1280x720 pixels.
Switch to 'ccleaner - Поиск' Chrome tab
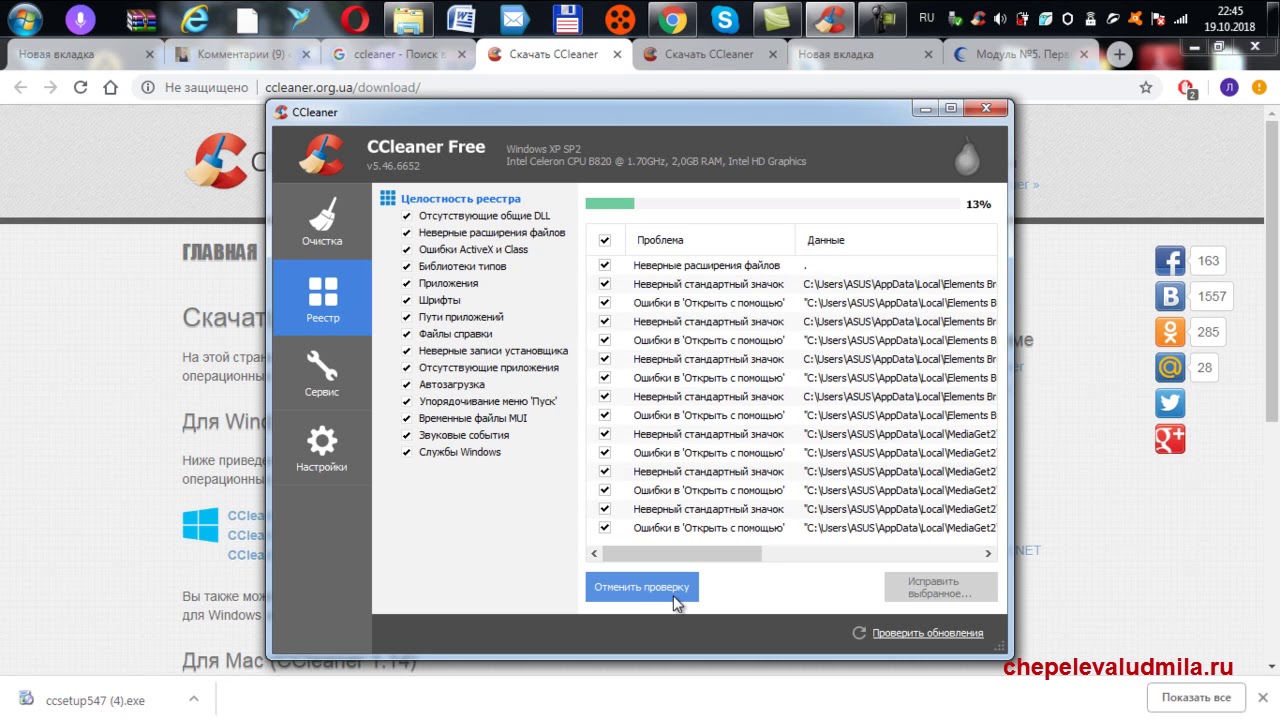click(398, 54)
